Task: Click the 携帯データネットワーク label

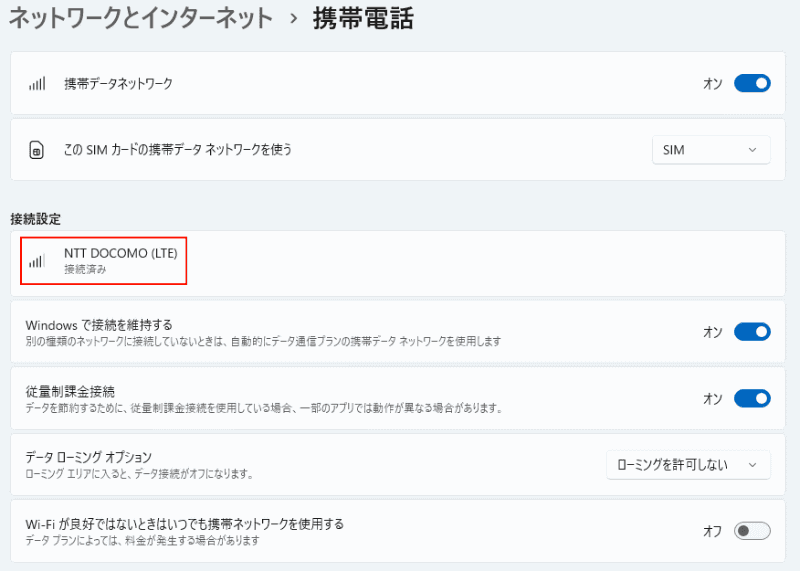Action: point(118,84)
